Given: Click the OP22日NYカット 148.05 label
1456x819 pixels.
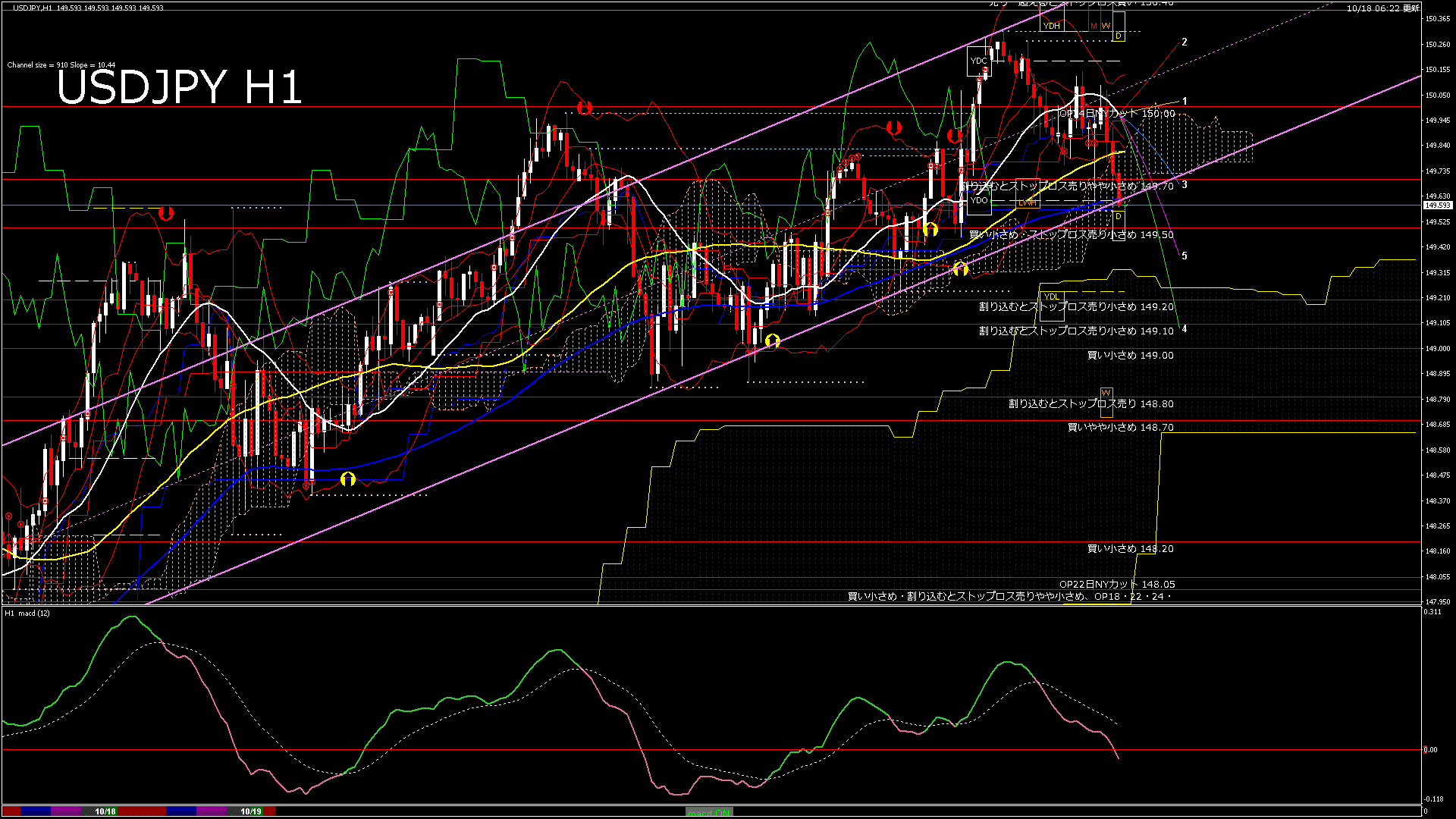Looking at the screenshot, I should click(1116, 585).
